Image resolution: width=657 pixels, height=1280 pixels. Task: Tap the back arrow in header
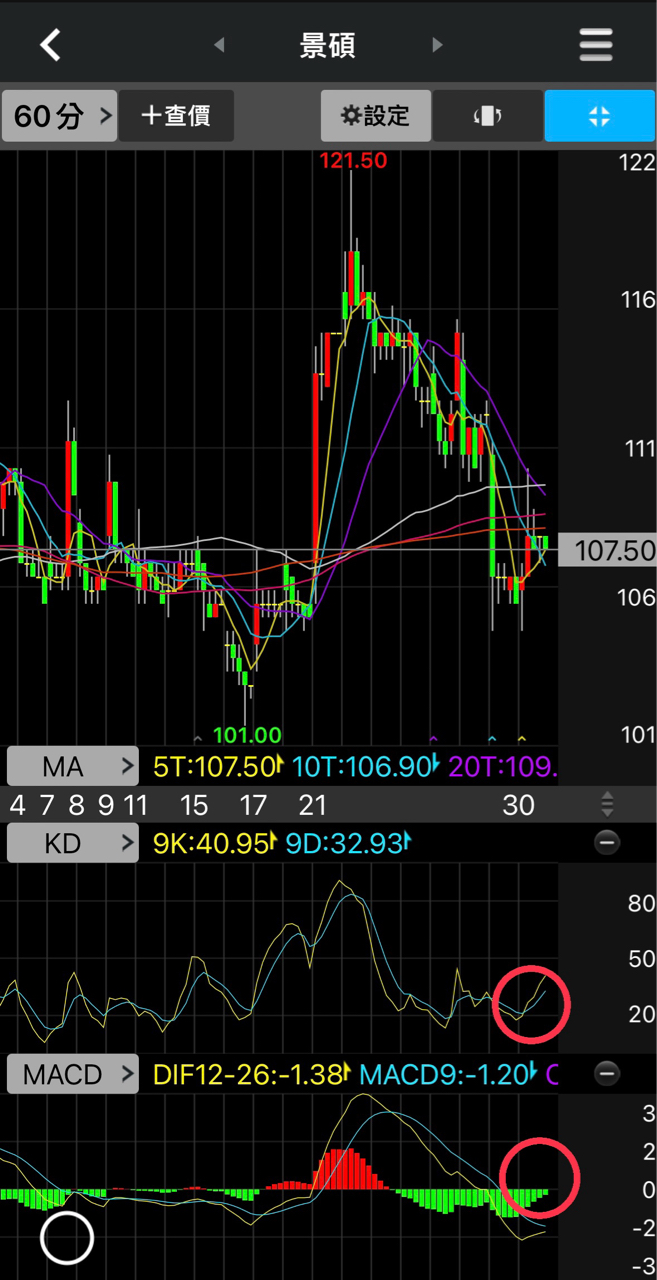50,45
